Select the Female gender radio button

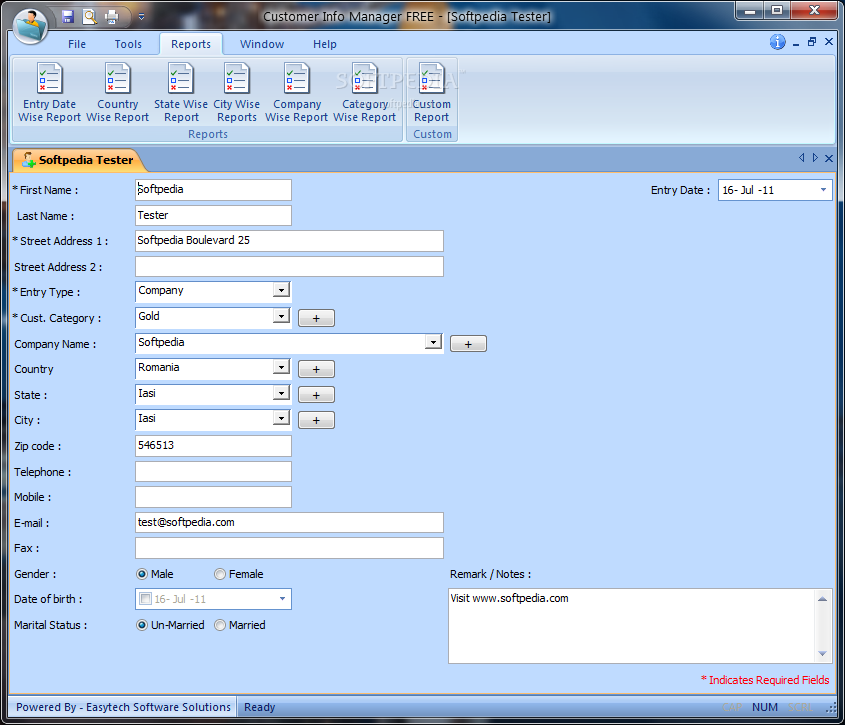[220, 574]
